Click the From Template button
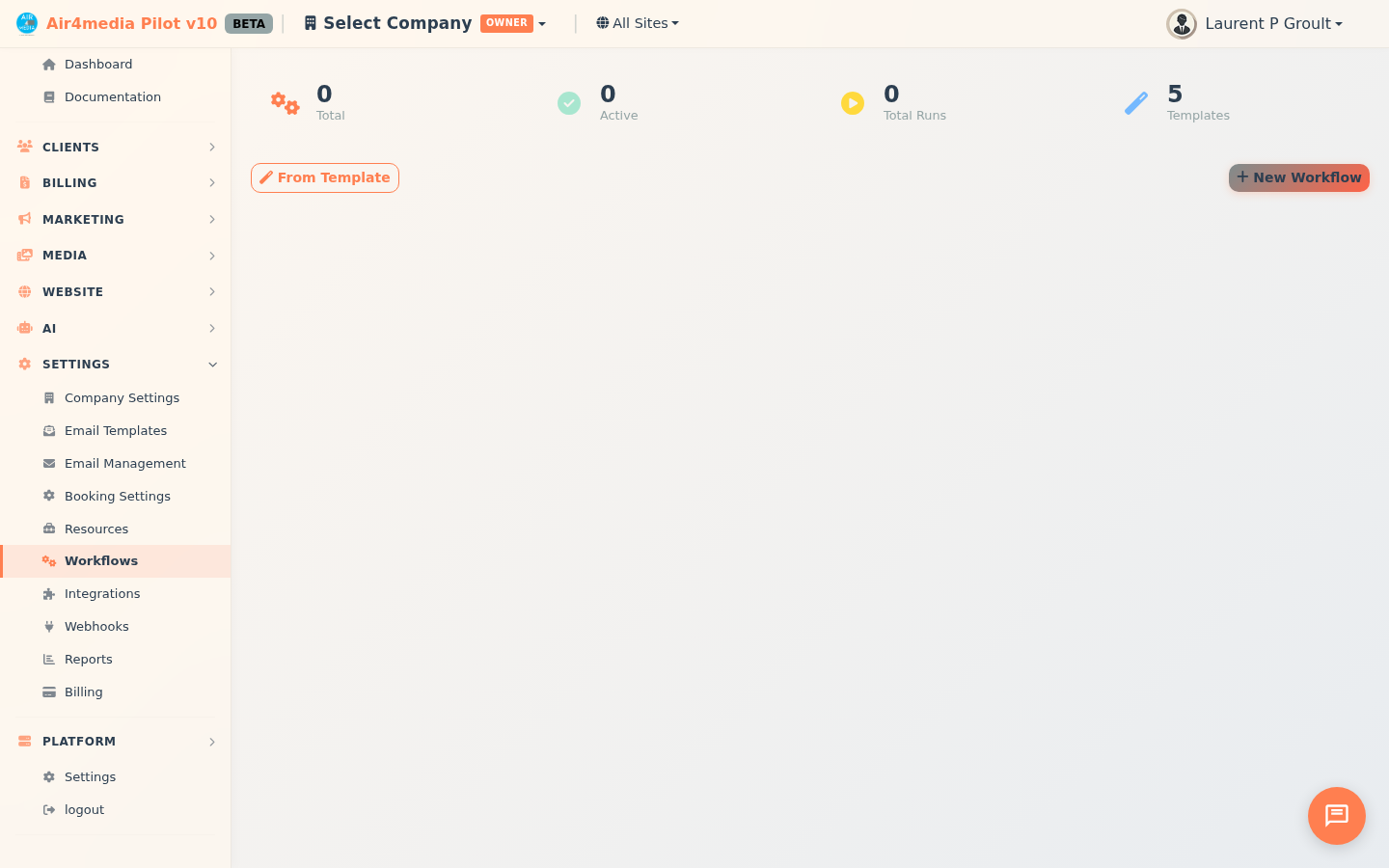Image resolution: width=1389 pixels, height=868 pixels. click(x=324, y=177)
